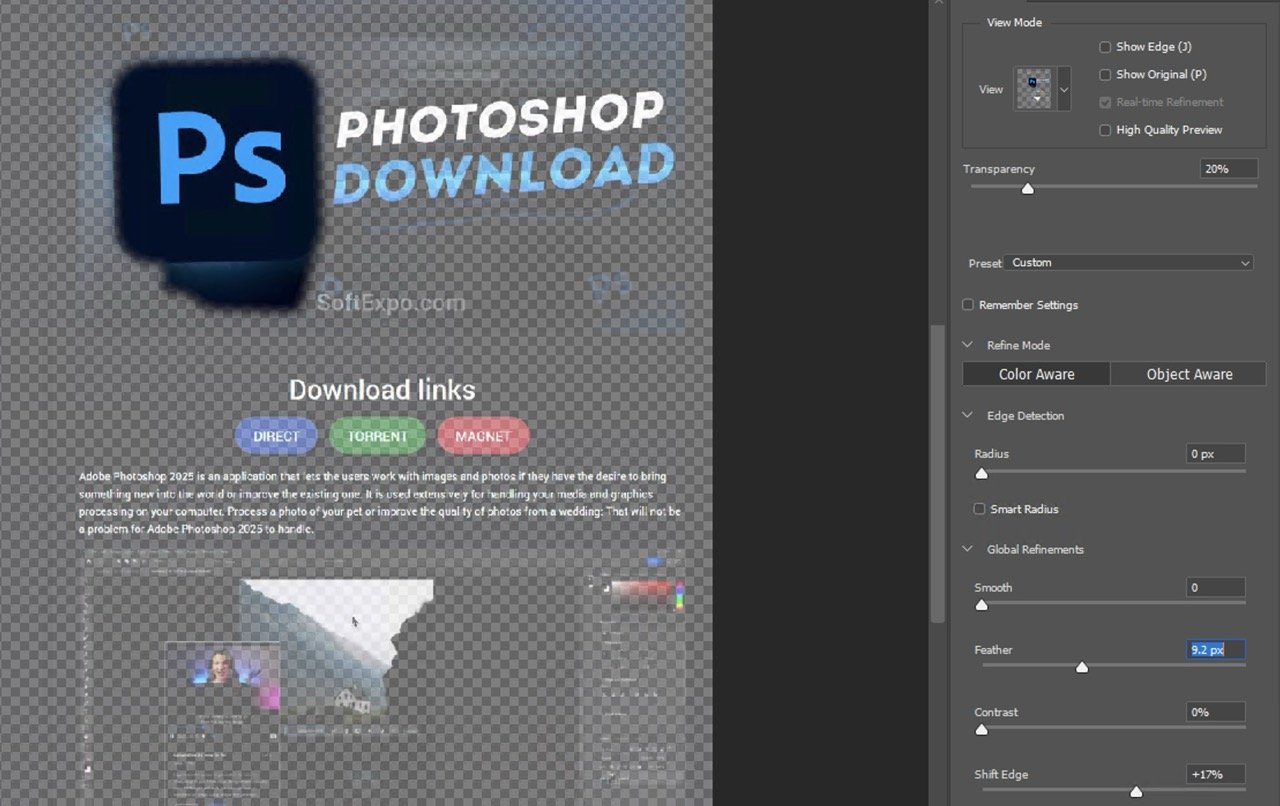This screenshot has height=806, width=1280.
Task: Click the Contrast value field showing 0%
Action: 1216,712
